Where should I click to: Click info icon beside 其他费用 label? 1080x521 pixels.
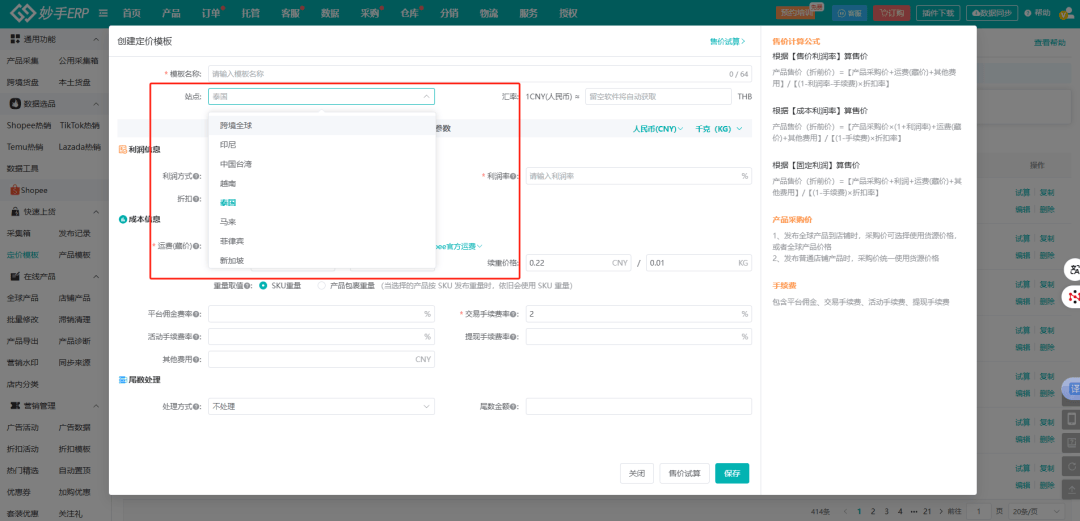pos(197,359)
